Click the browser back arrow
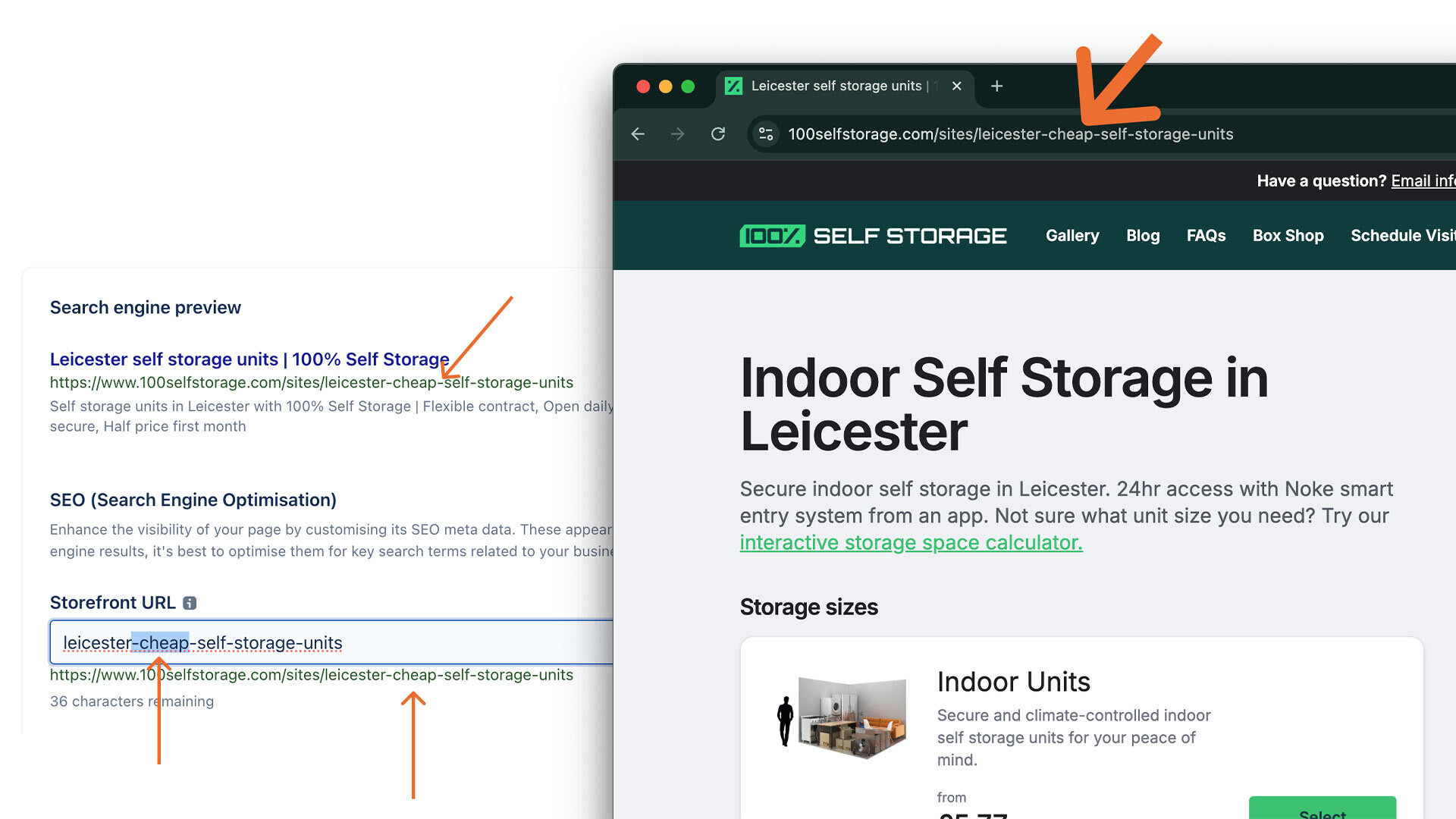 pyautogui.click(x=638, y=134)
